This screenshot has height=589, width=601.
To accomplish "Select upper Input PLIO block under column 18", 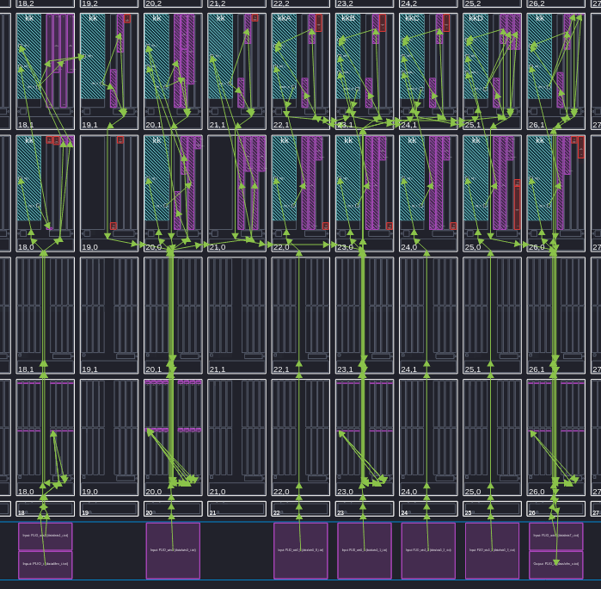I will click(x=45, y=536).
